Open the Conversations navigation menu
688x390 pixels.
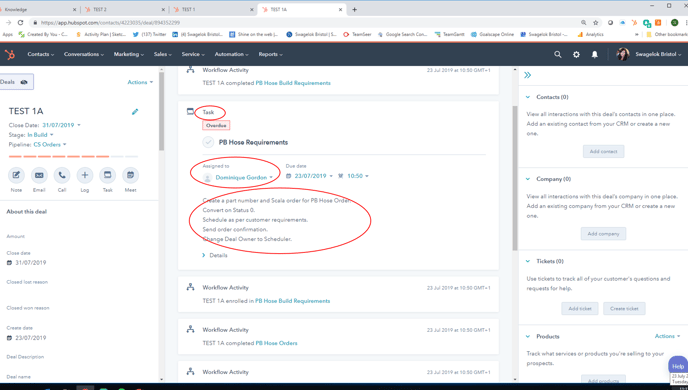[84, 54]
